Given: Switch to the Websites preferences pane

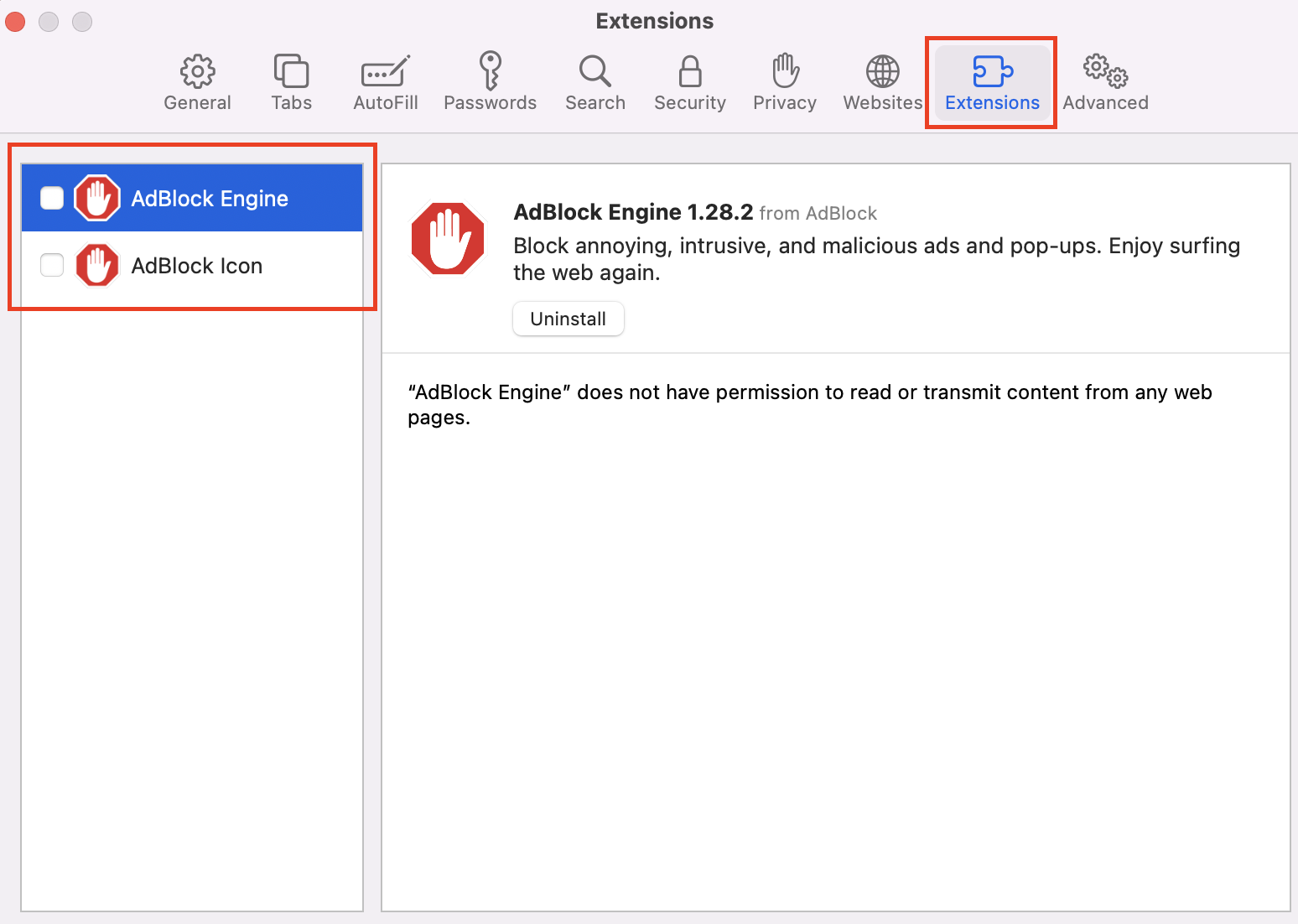Looking at the screenshot, I should [x=883, y=83].
